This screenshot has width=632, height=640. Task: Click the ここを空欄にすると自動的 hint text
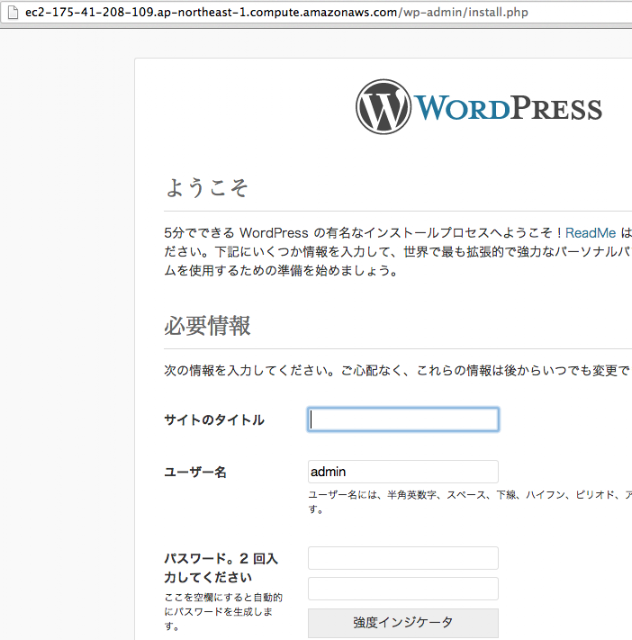tap(223, 611)
